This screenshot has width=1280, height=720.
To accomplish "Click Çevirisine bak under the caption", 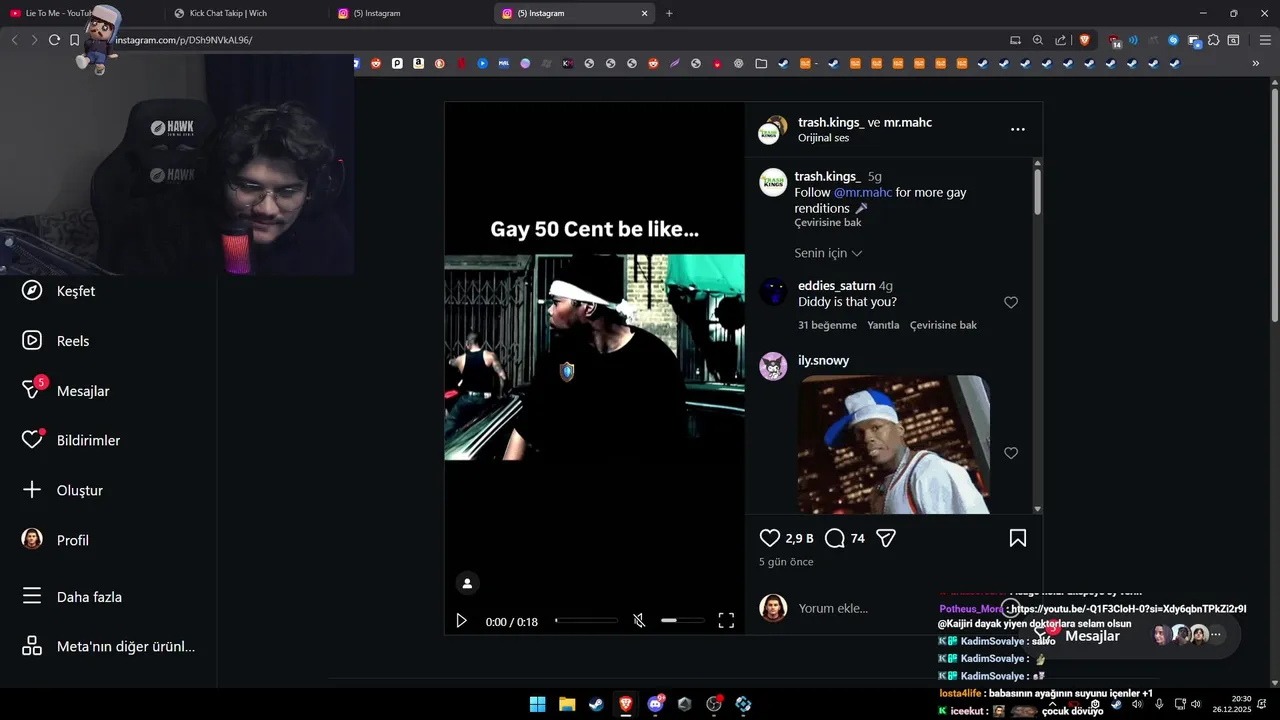I will 828,223.
